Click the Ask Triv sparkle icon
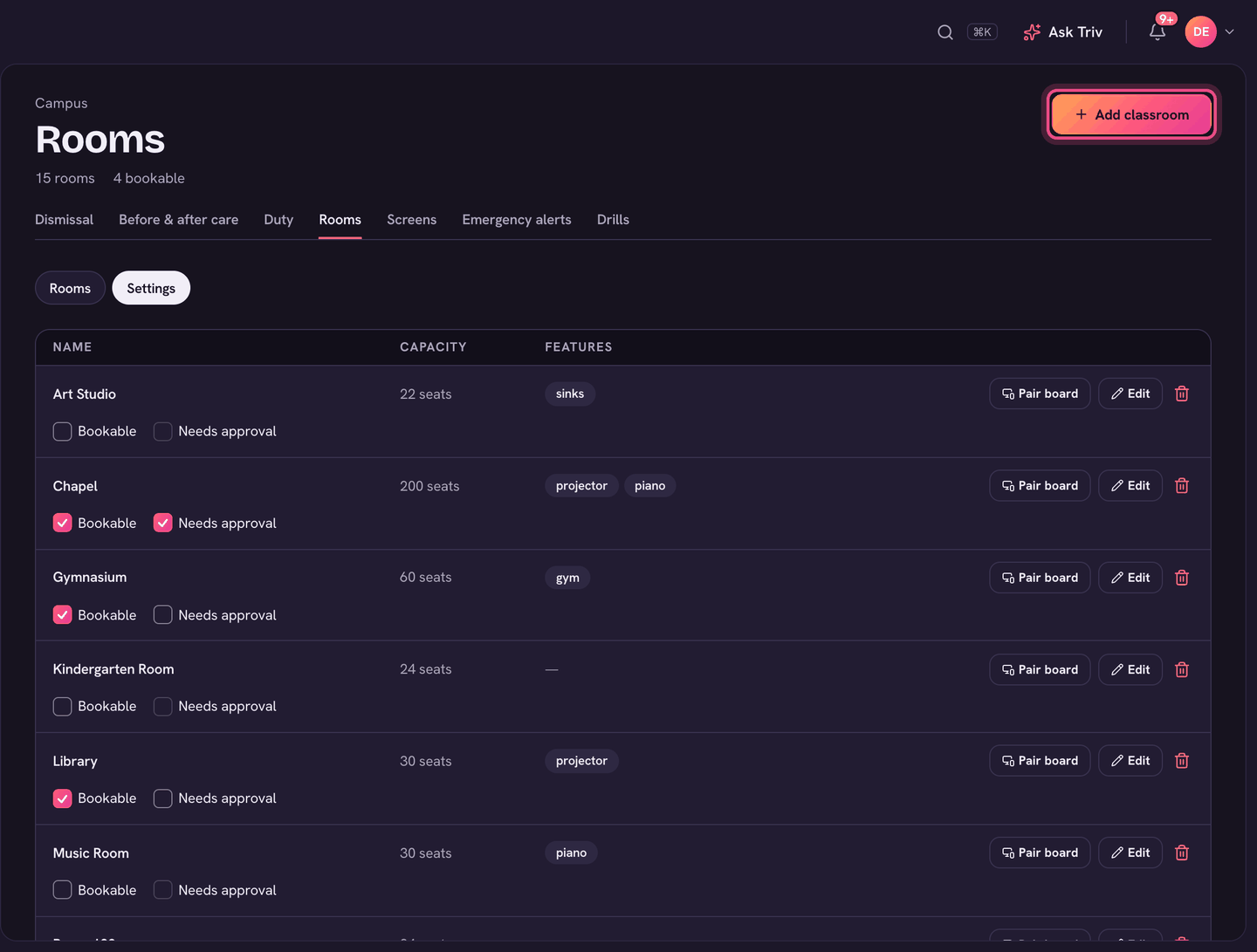The width and height of the screenshot is (1257, 952). tap(1032, 32)
